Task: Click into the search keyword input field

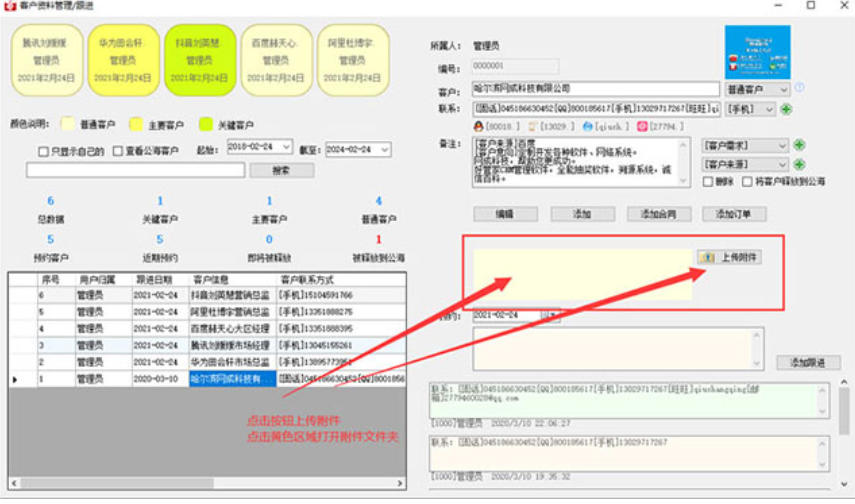Action: 135,170
